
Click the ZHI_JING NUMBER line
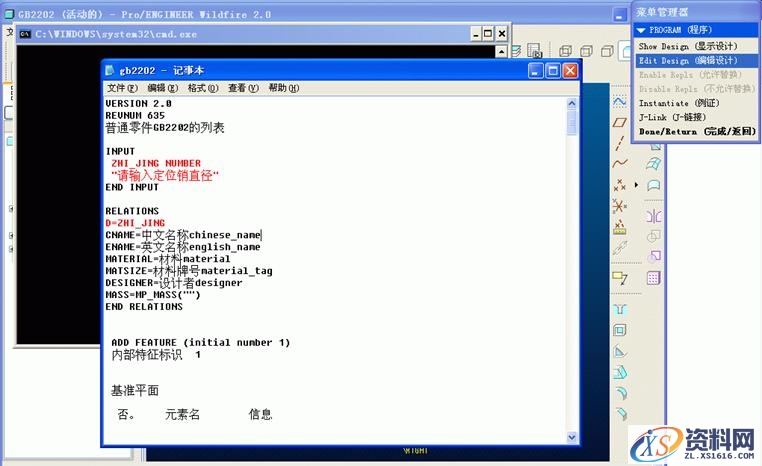click(x=156, y=163)
